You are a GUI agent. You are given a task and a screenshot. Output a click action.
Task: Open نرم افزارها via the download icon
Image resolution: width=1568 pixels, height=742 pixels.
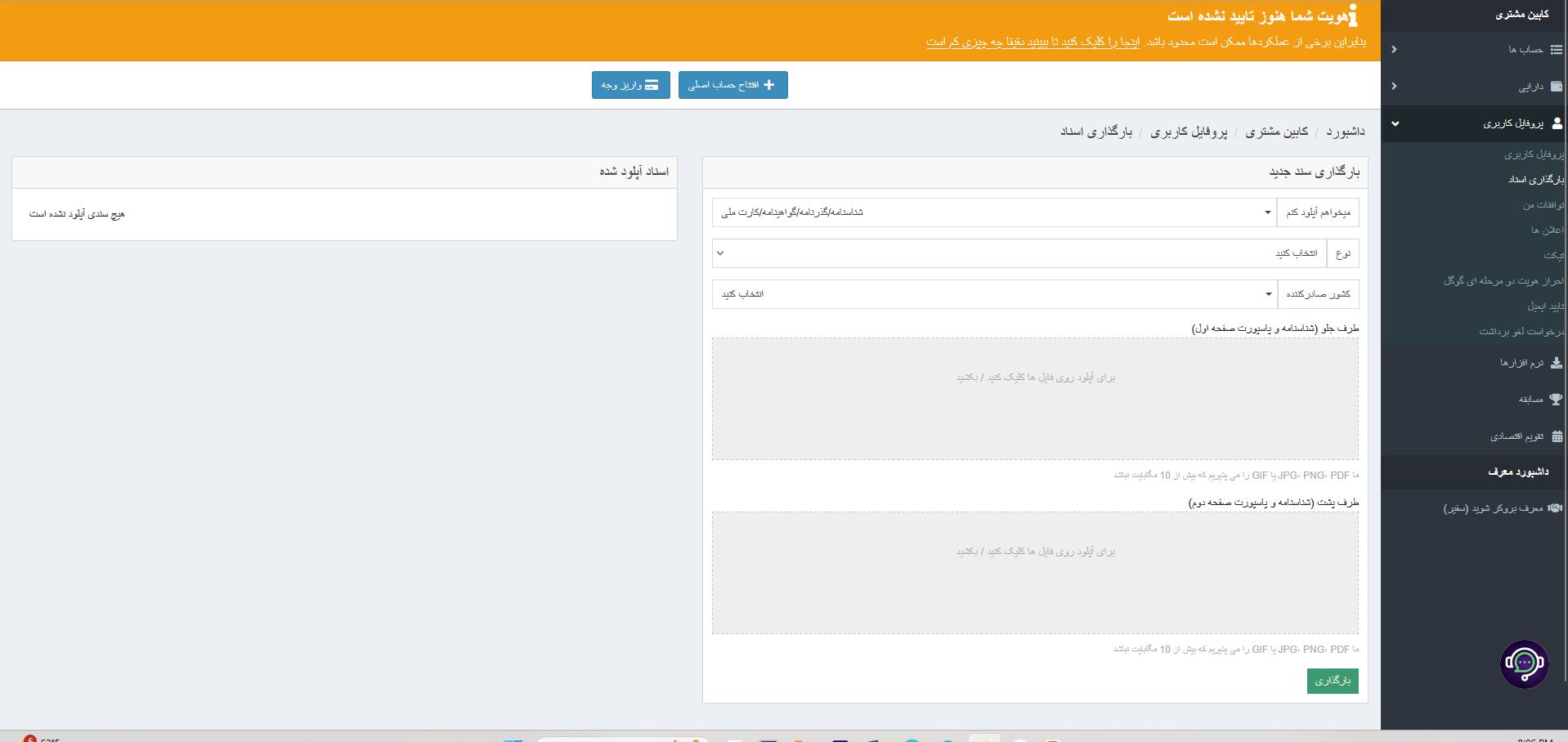tap(1557, 362)
